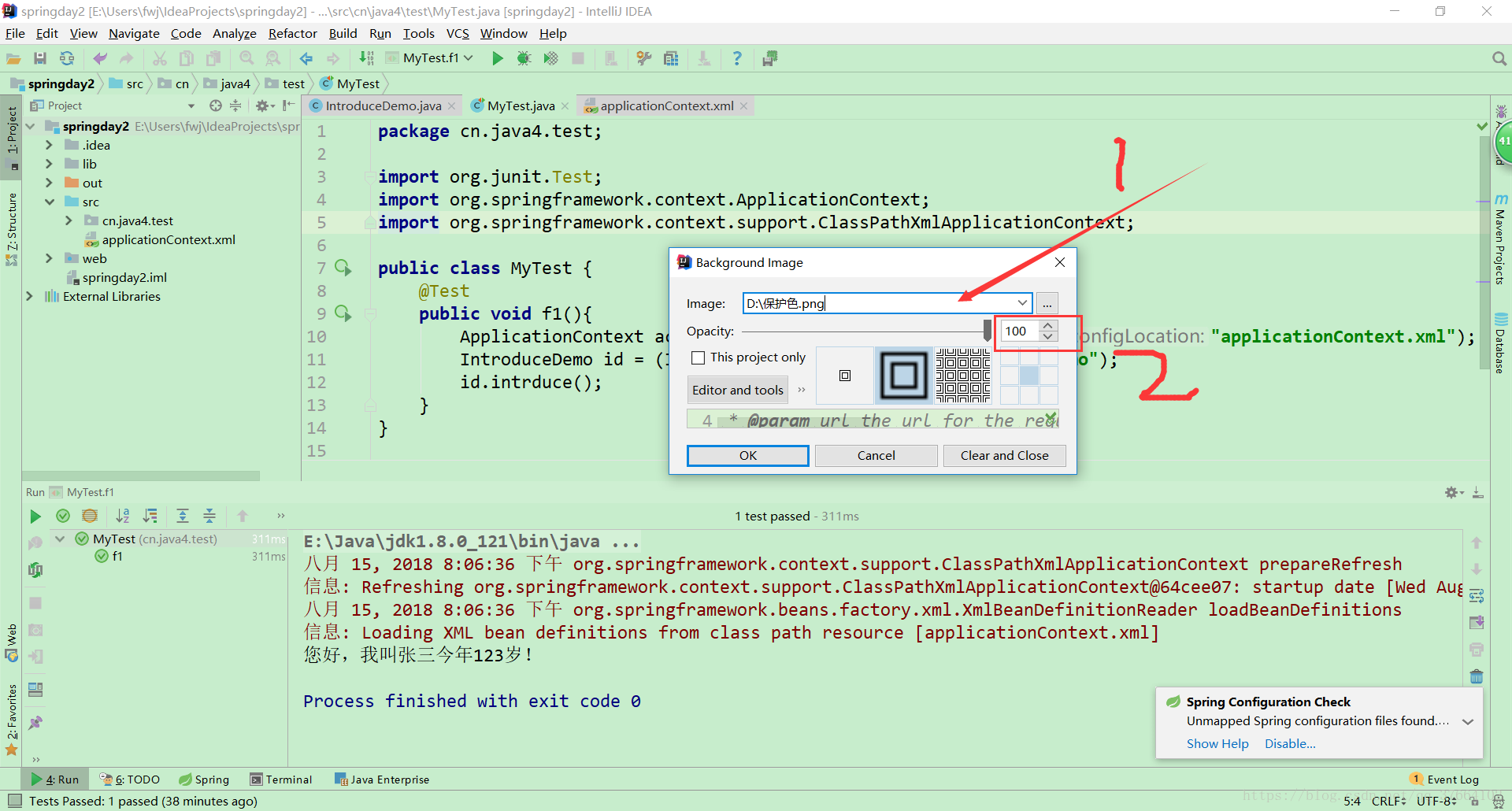Open Event Log in status bar
This screenshot has height=811, width=1512.
coord(1445,780)
